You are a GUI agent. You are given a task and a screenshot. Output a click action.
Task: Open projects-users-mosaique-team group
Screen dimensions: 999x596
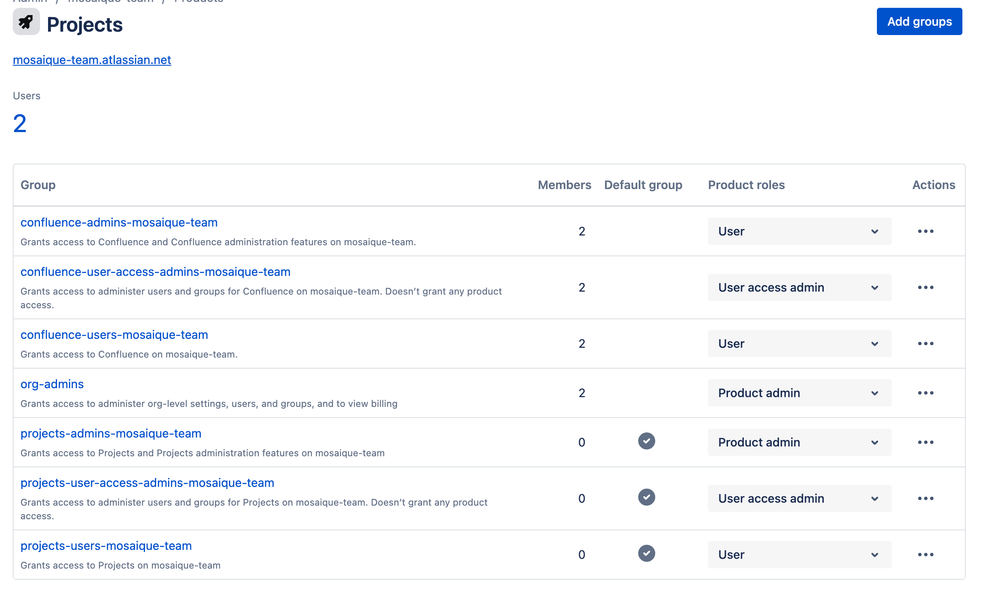pos(106,546)
